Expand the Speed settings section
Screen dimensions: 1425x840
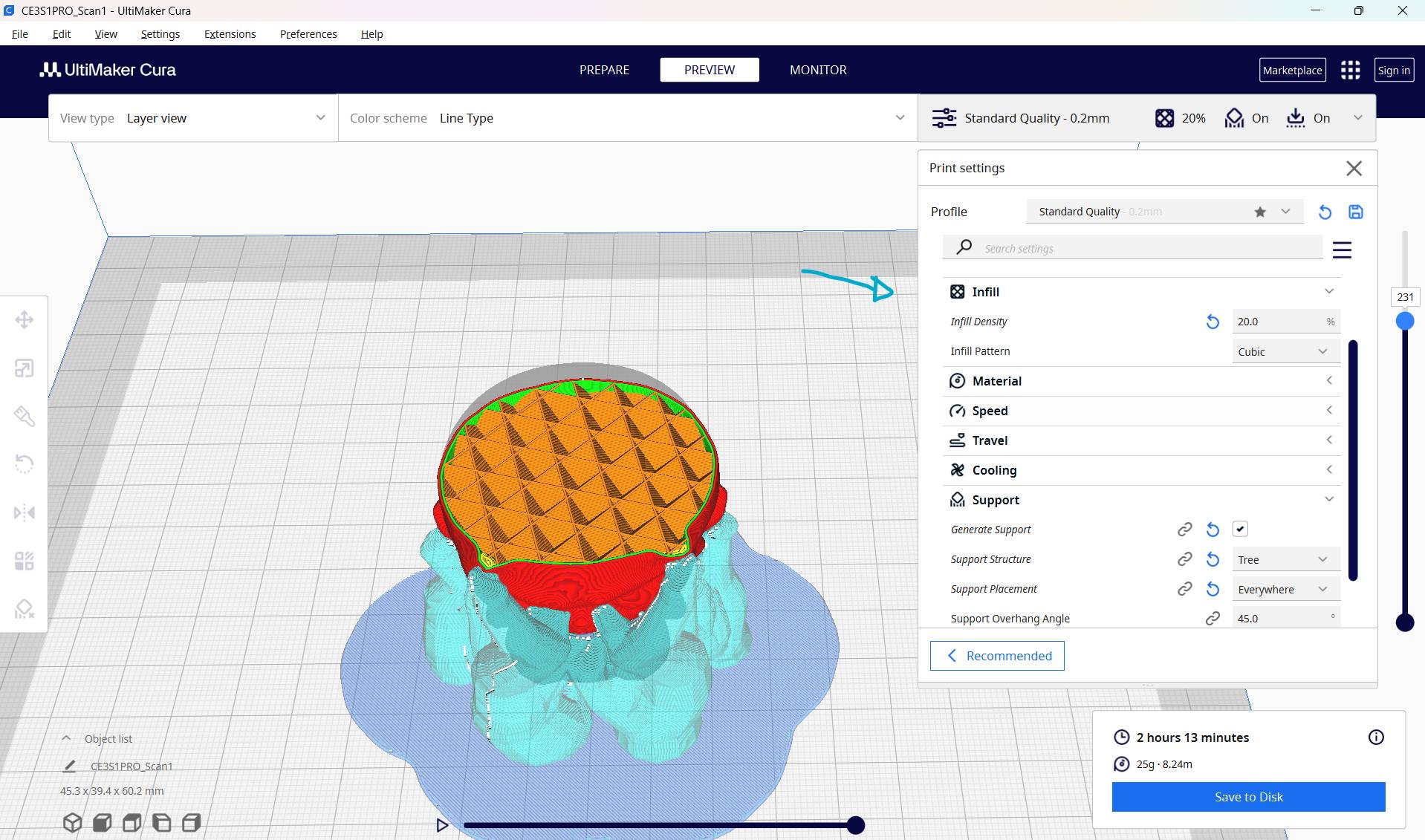(1143, 411)
